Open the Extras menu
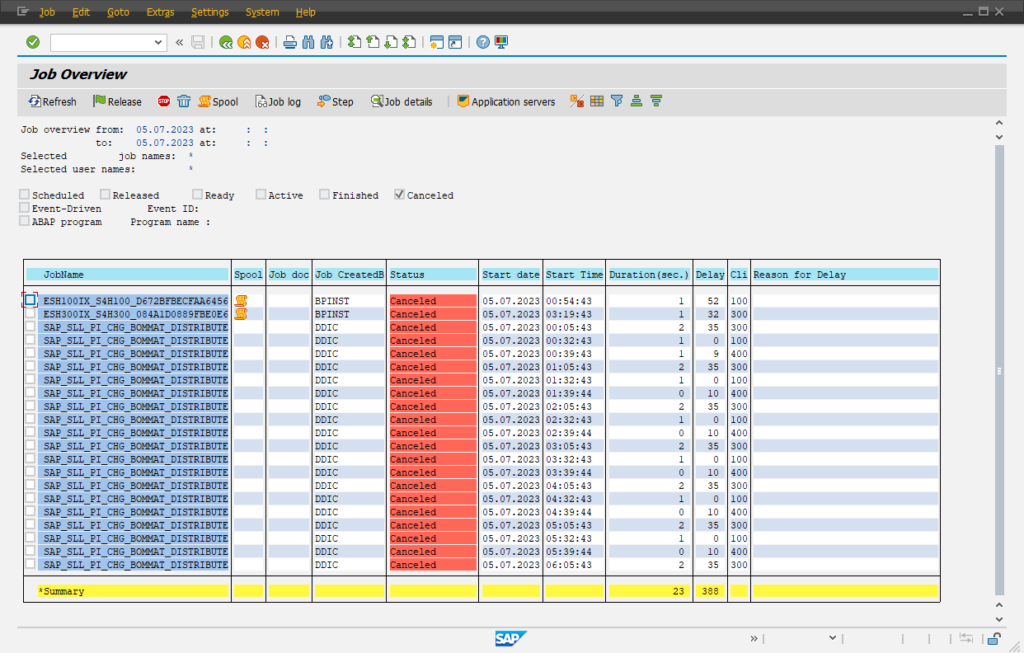 pos(160,12)
